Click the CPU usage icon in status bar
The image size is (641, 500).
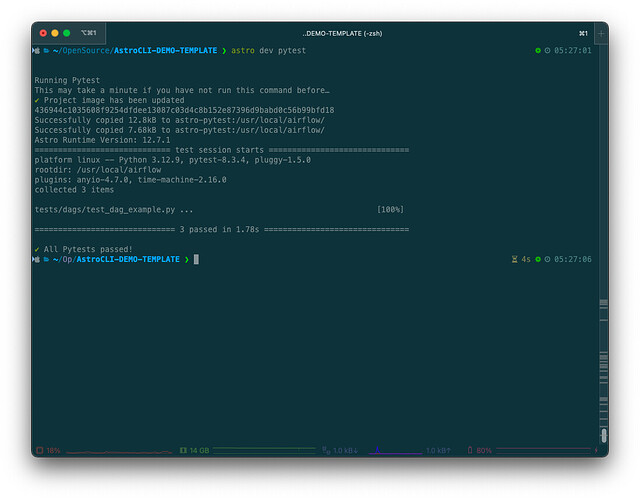point(40,450)
